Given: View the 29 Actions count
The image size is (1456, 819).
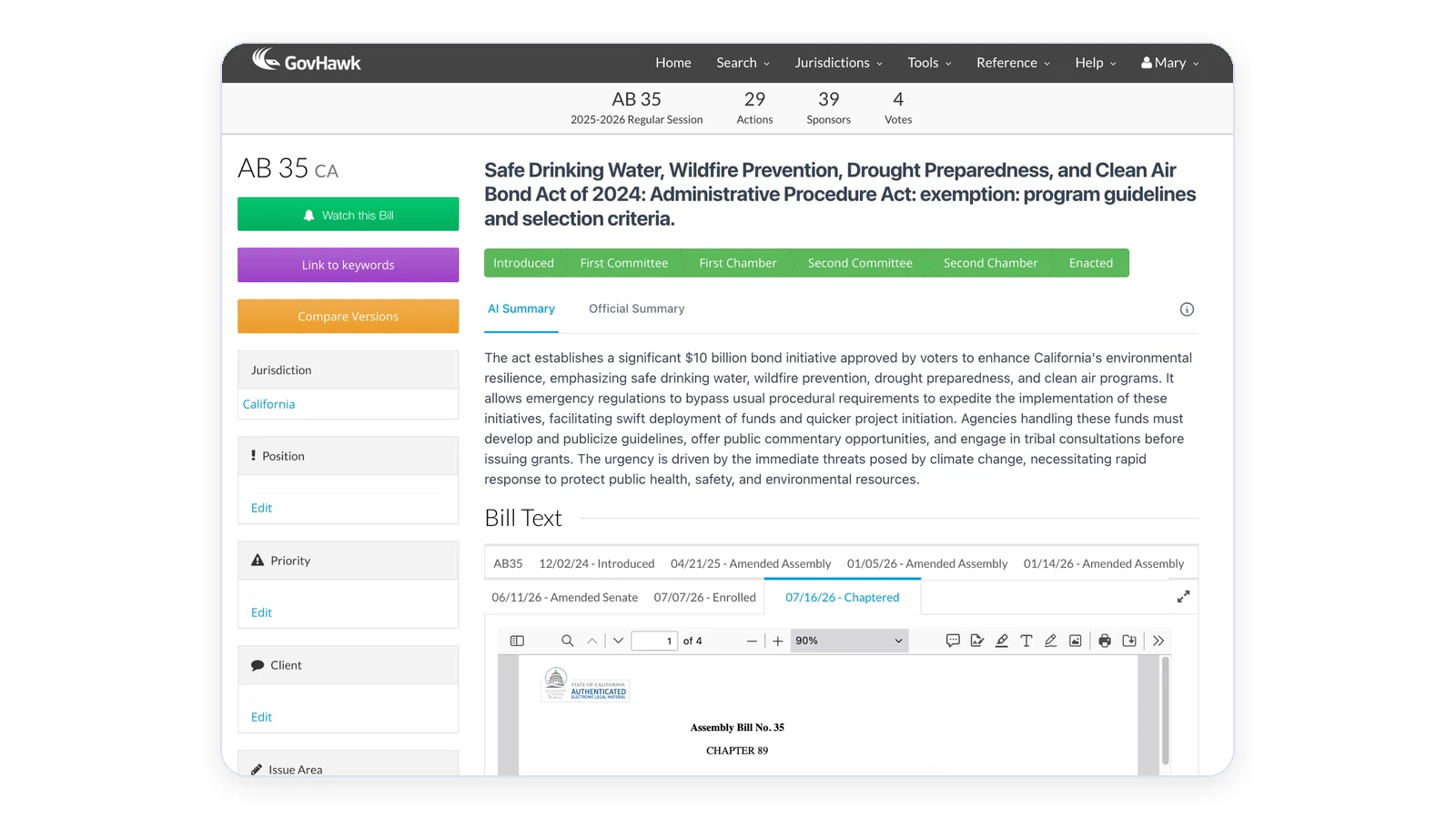Looking at the screenshot, I should pos(754,107).
